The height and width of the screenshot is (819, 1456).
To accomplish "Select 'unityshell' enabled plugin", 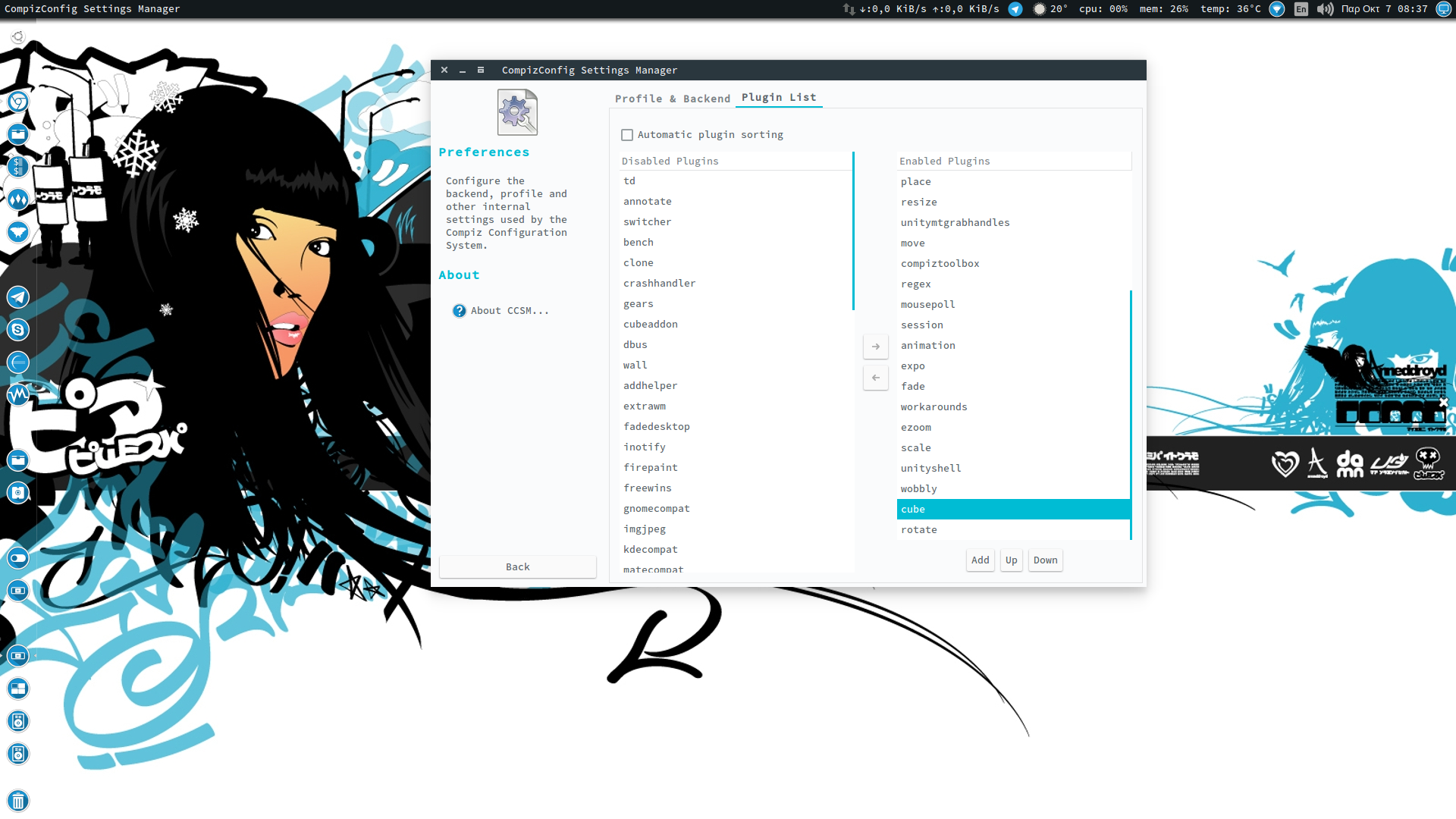I will (x=1013, y=469).
